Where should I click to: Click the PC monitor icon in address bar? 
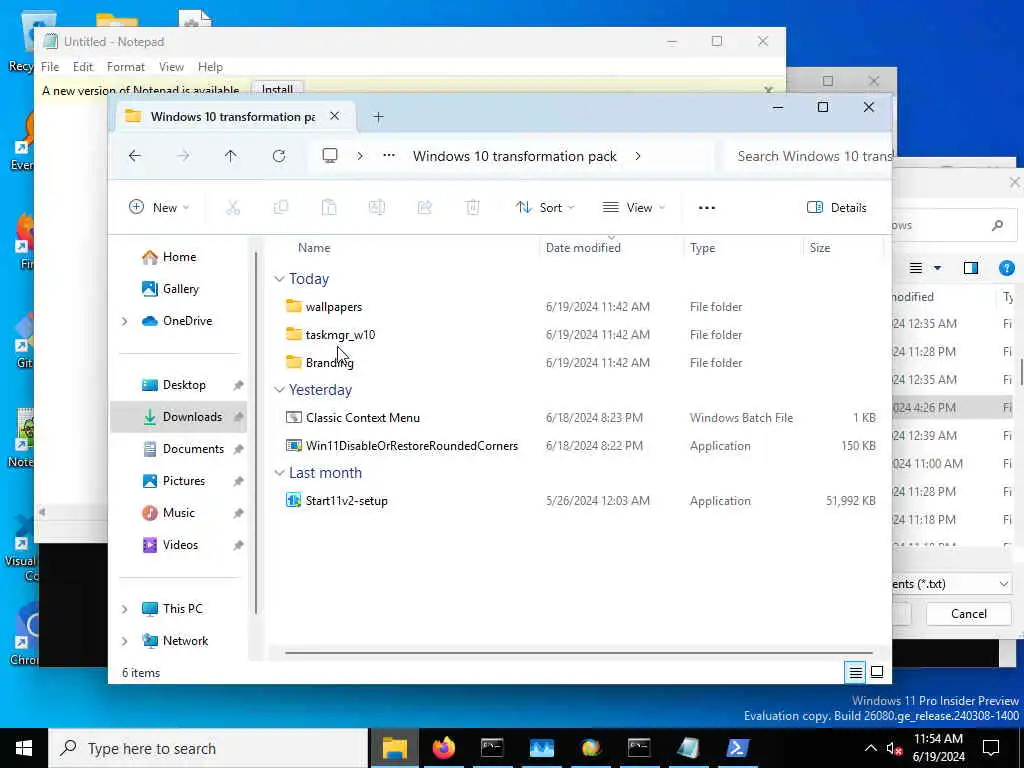[x=330, y=156]
